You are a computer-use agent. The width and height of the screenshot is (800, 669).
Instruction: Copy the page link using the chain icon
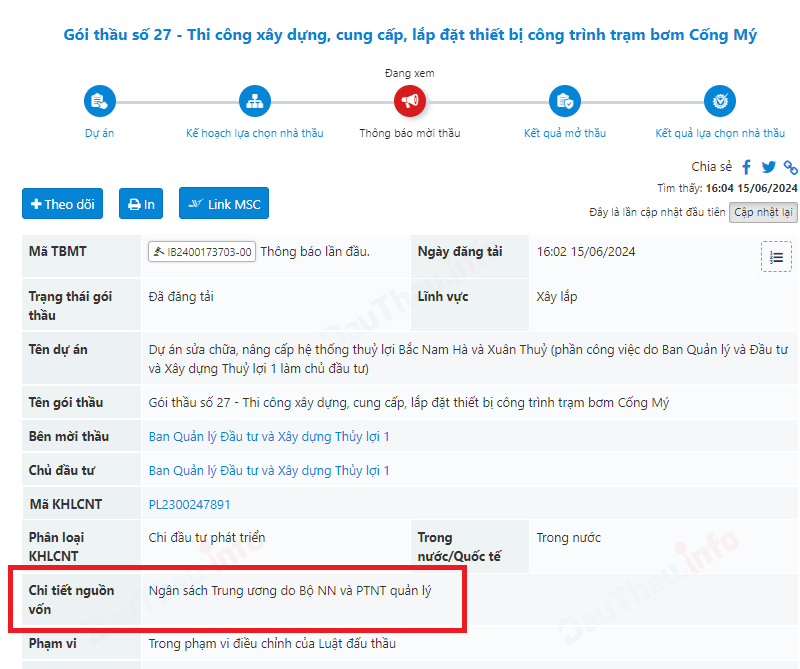pyautogui.click(x=790, y=167)
